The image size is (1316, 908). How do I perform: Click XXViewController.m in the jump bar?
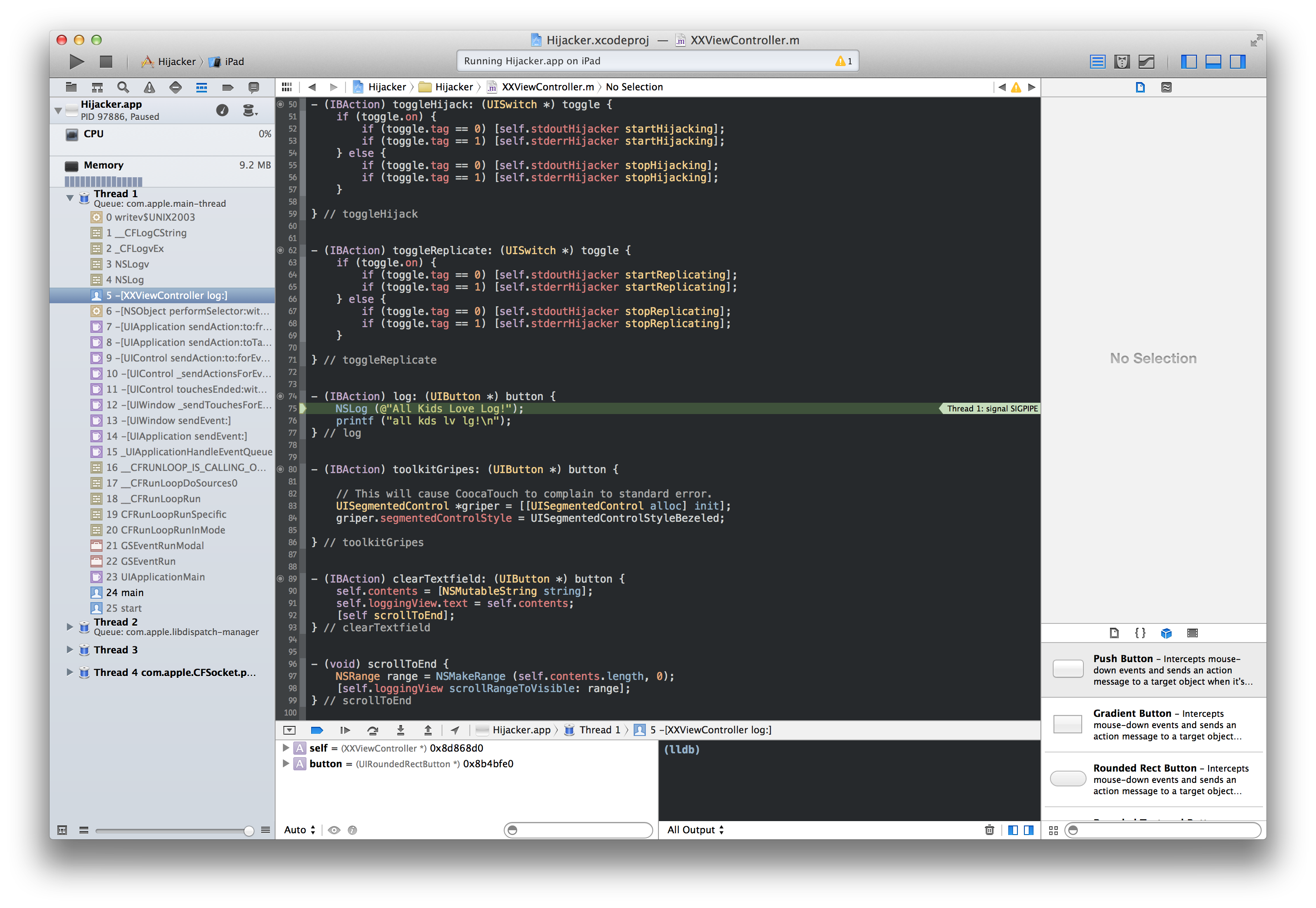(541, 87)
